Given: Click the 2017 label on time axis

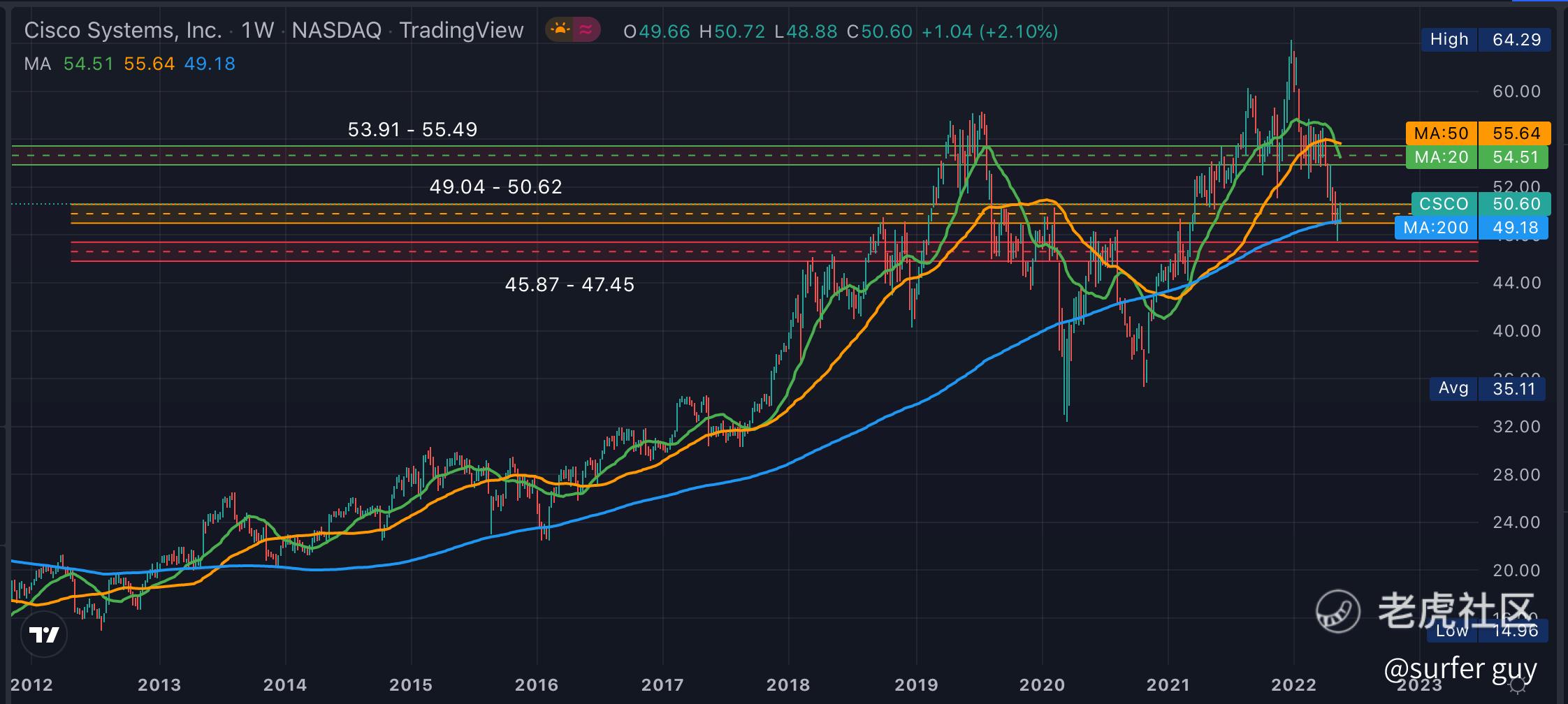Looking at the screenshot, I should [662, 684].
